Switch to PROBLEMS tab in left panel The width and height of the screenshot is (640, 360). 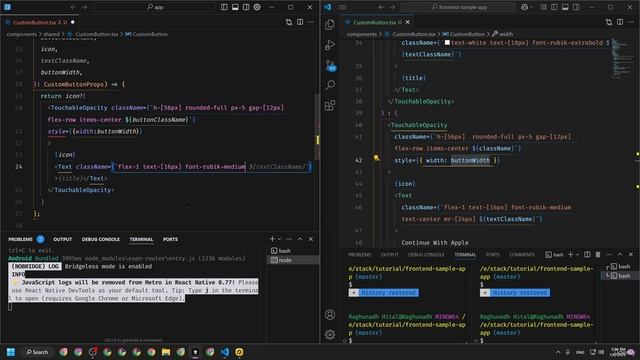[x=20, y=239]
